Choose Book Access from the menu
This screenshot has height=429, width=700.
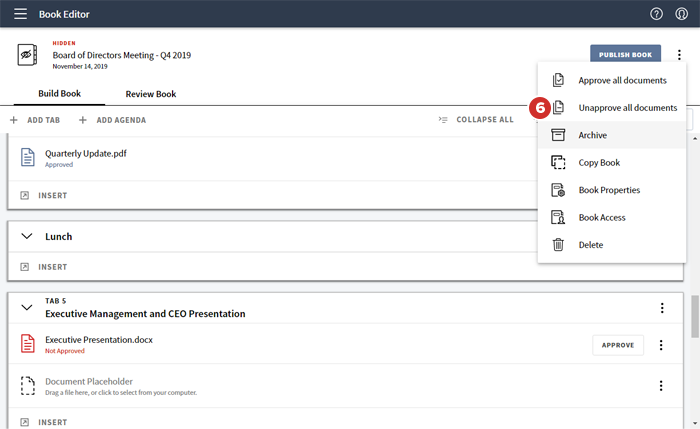pos(602,217)
